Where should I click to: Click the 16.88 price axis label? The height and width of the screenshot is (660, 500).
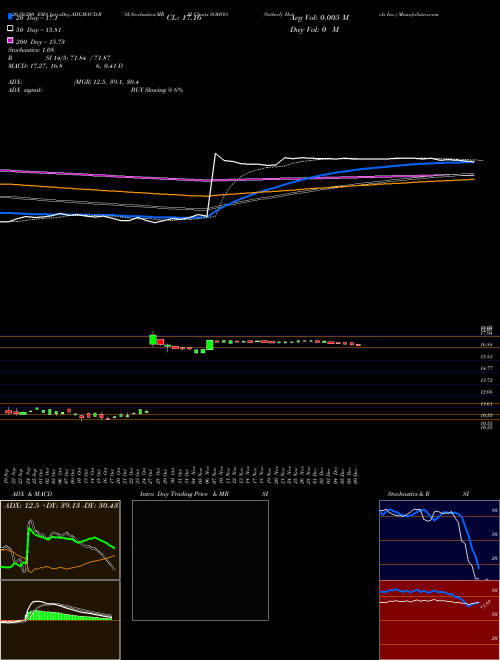487,345
